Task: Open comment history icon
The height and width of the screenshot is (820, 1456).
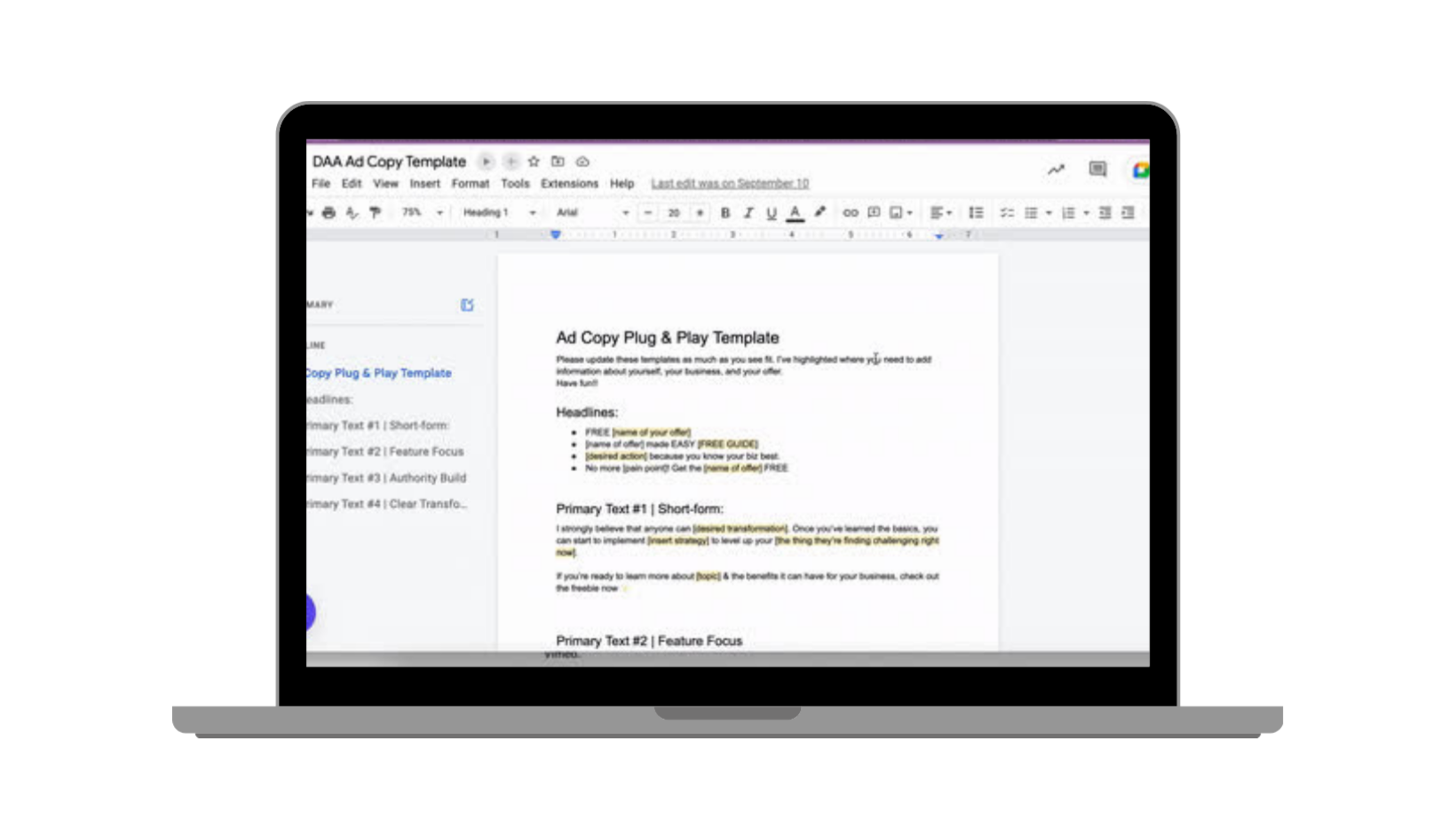Action: click(1097, 169)
